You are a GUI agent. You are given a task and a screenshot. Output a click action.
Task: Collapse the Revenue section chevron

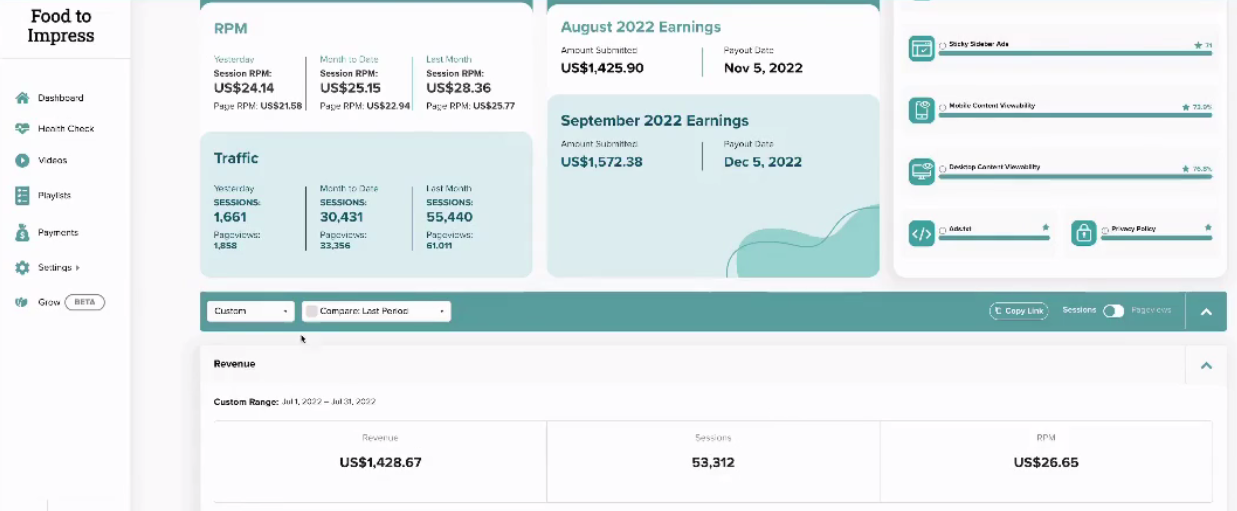(1206, 365)
